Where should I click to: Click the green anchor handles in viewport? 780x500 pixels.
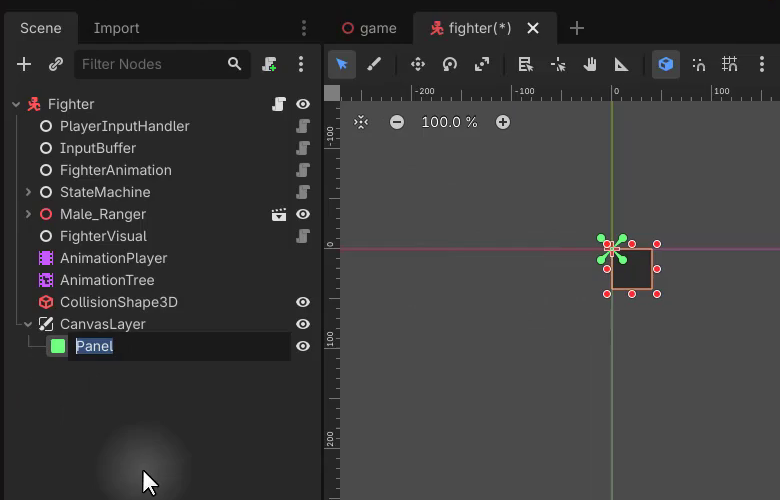point(612,249)
